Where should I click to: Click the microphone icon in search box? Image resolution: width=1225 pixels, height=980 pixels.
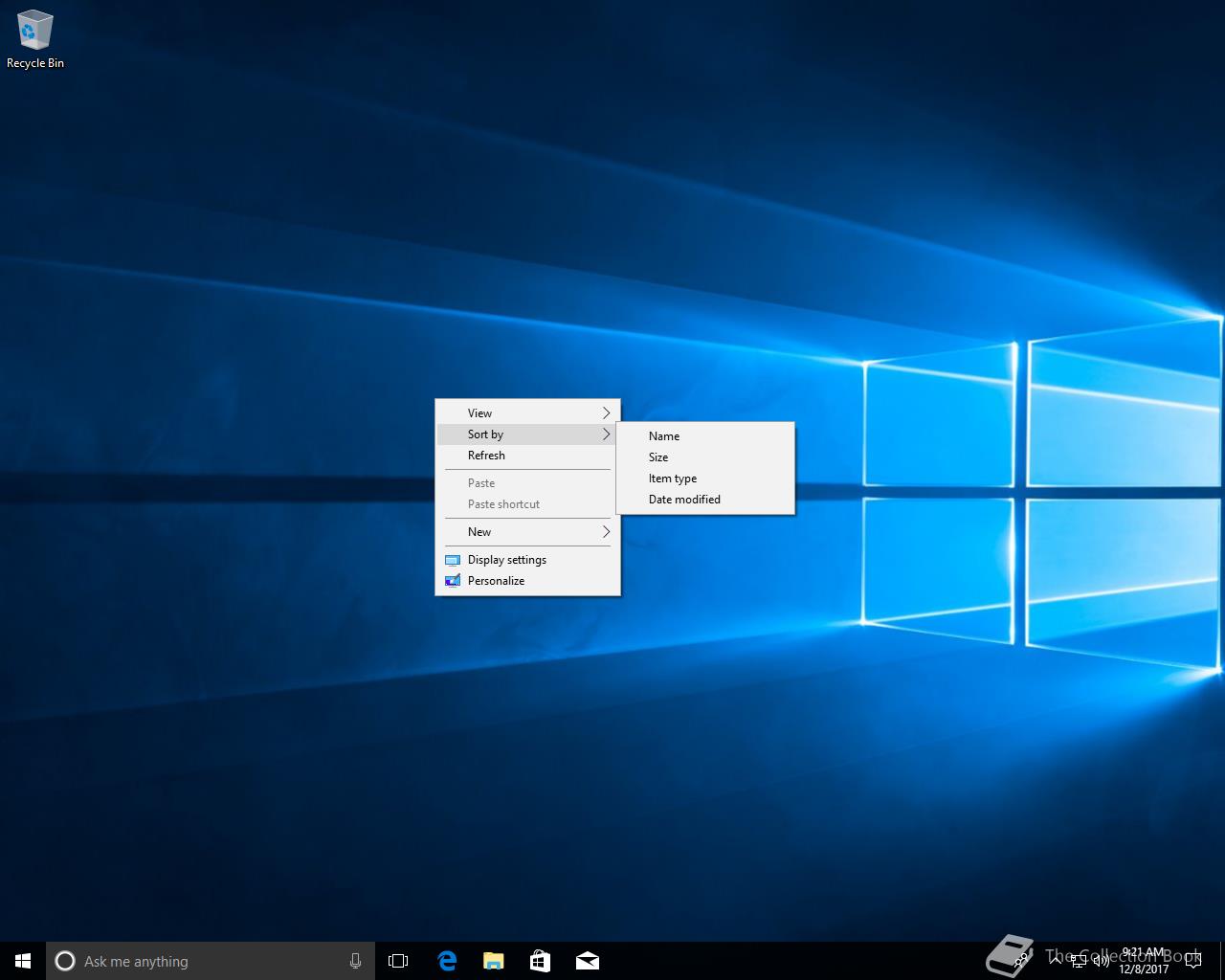pos(355,961)
